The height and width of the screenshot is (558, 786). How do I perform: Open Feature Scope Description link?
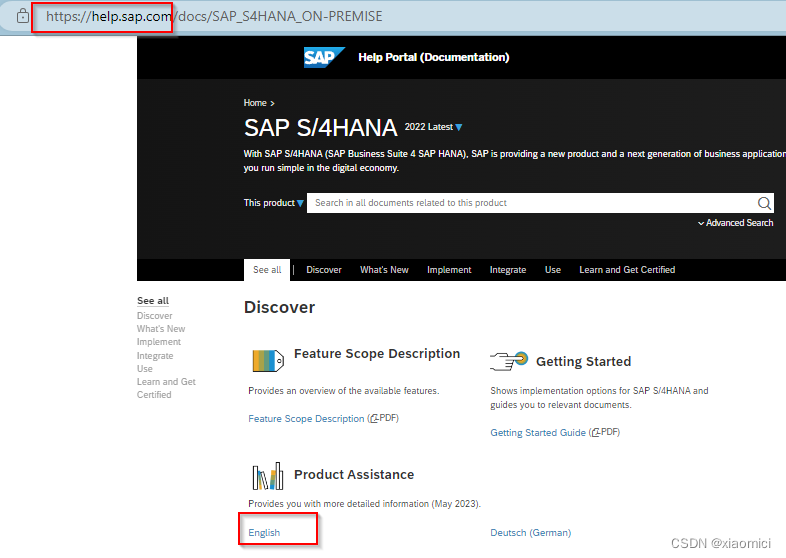306,419
